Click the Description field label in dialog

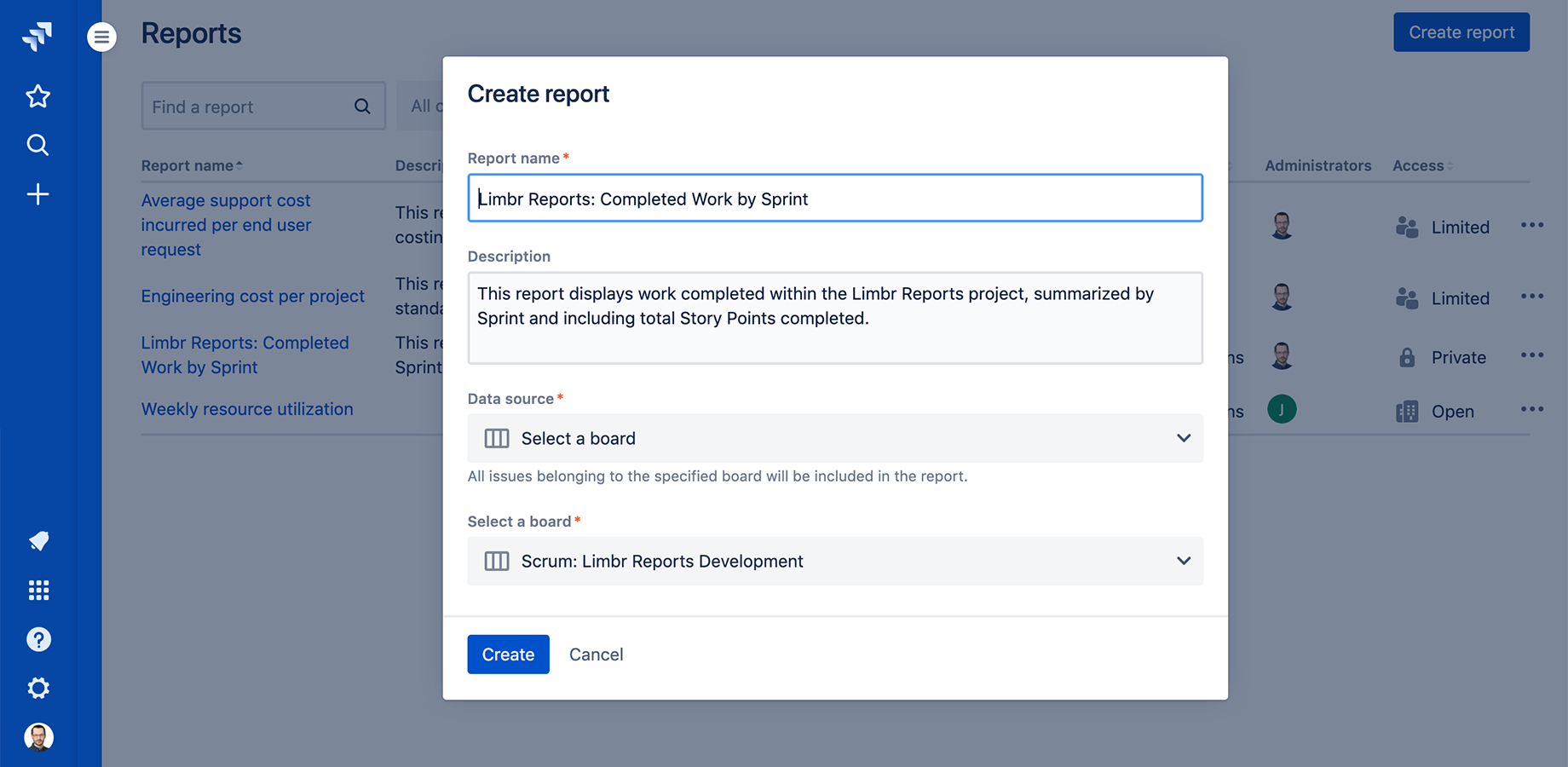[509, 257]
